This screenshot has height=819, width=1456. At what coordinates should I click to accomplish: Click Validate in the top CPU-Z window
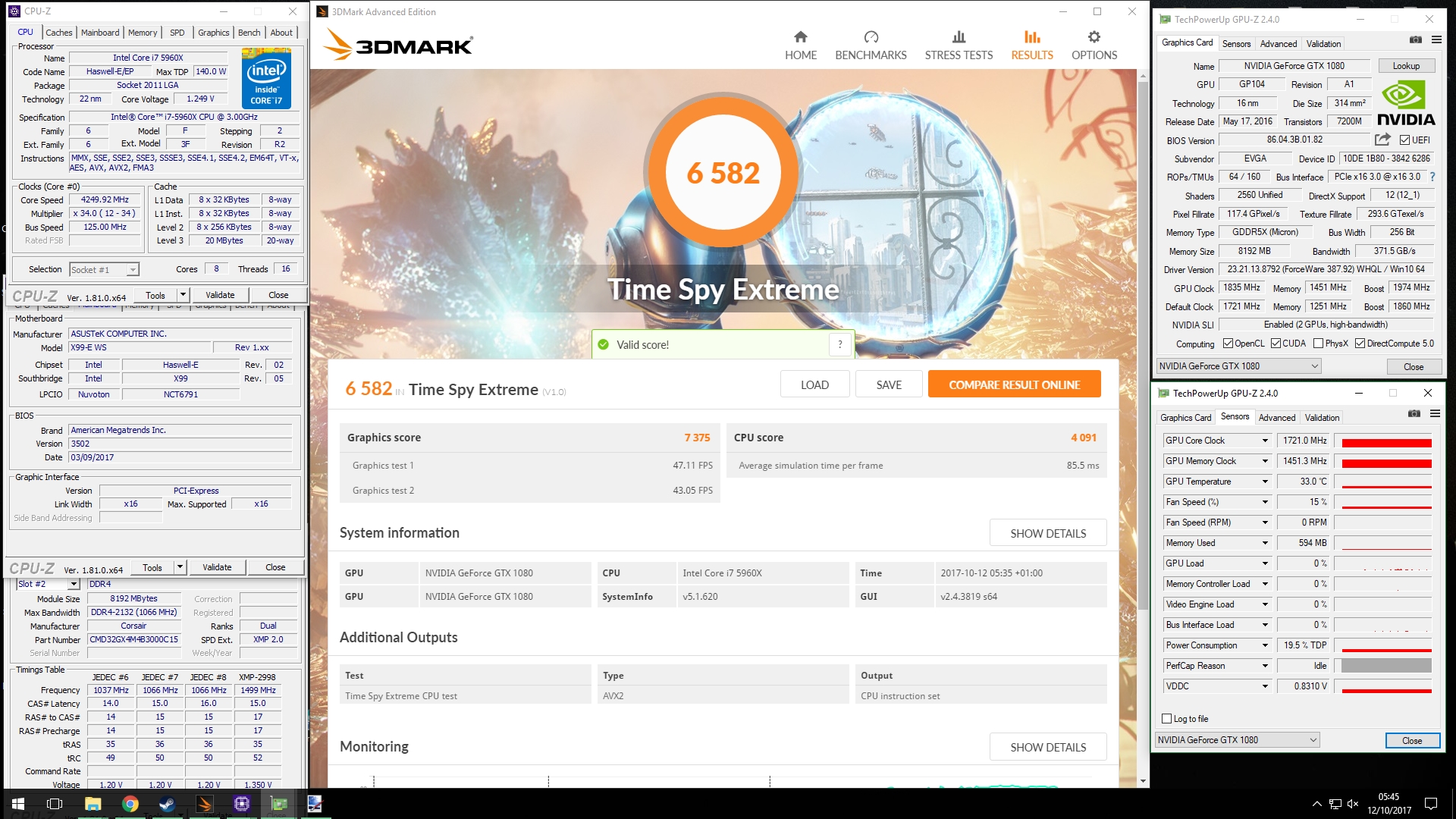pos(220,295)
